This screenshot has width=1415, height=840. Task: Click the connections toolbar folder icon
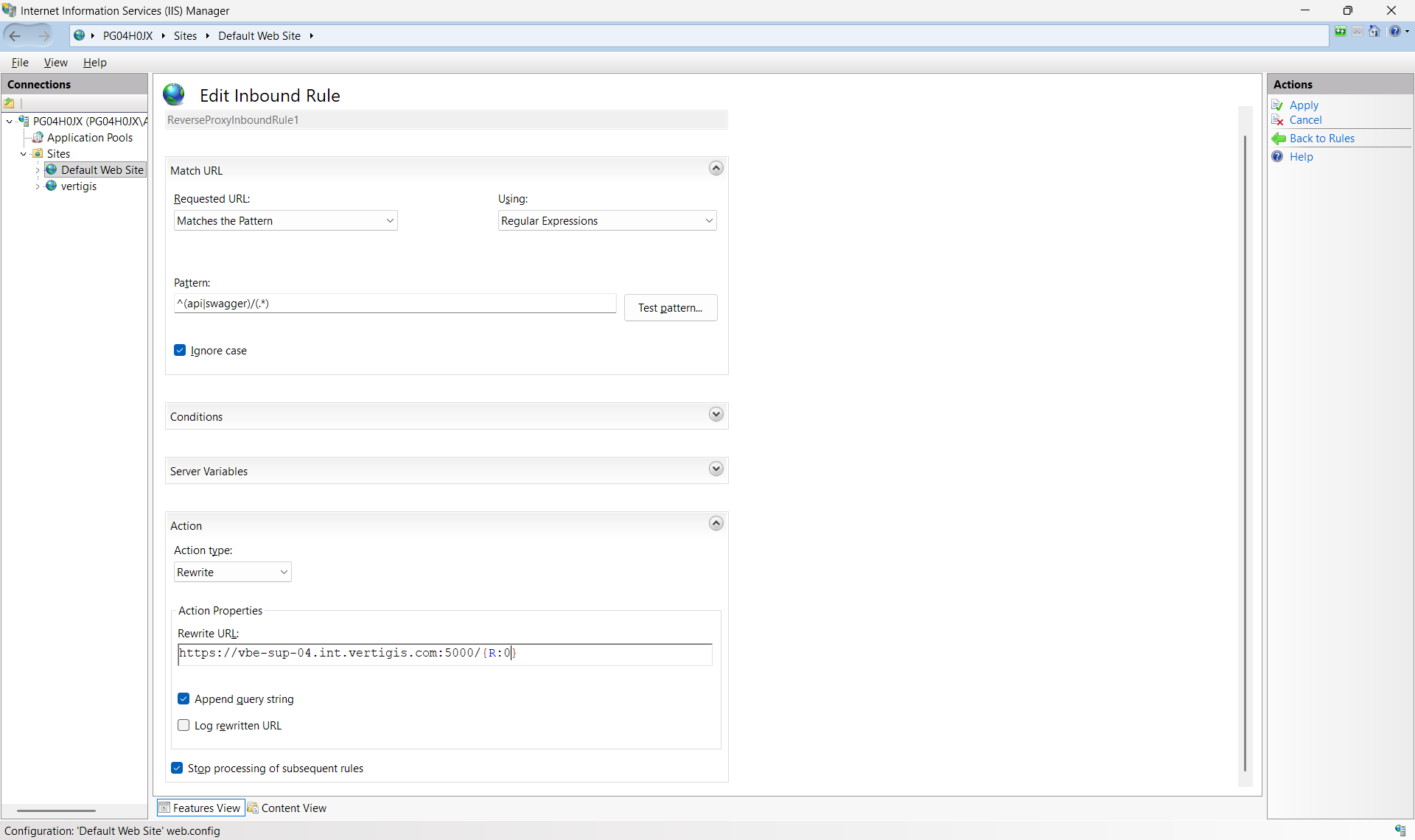[x=10, y=103]
